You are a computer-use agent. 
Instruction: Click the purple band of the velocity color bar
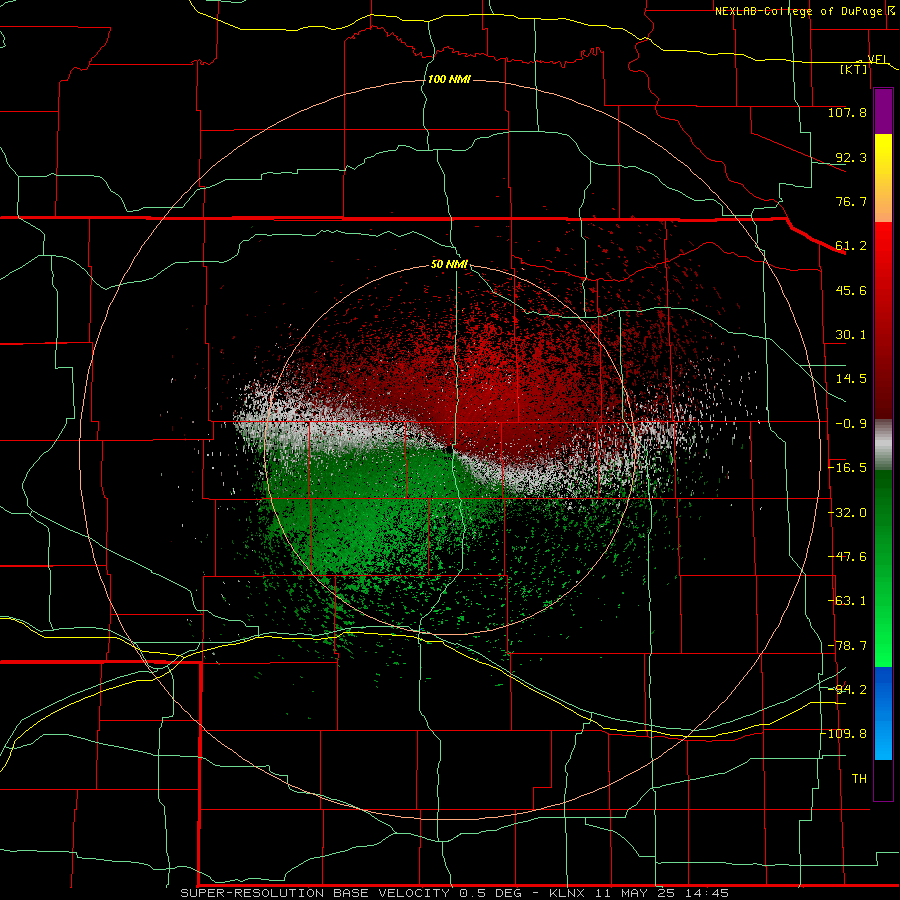[x=883, y=111]
